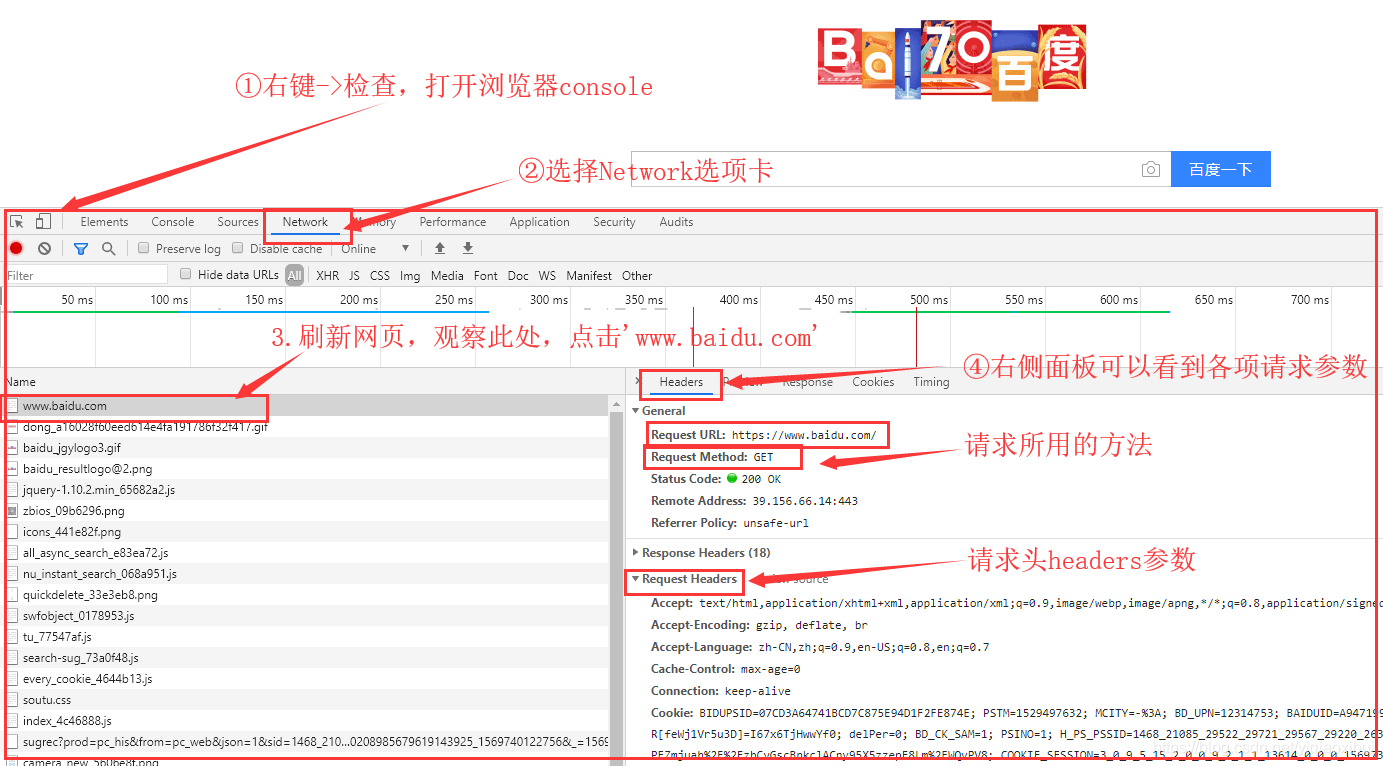Filter requests by Doc
Image resolution: width=1383 pixels, height=766 pixels.
click(518, 275)
